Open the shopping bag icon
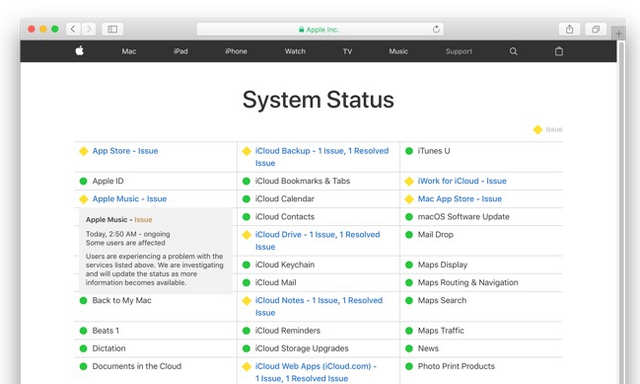Image resolution: width=640 pixels, height=384 pixels. (x=559, y=51)
